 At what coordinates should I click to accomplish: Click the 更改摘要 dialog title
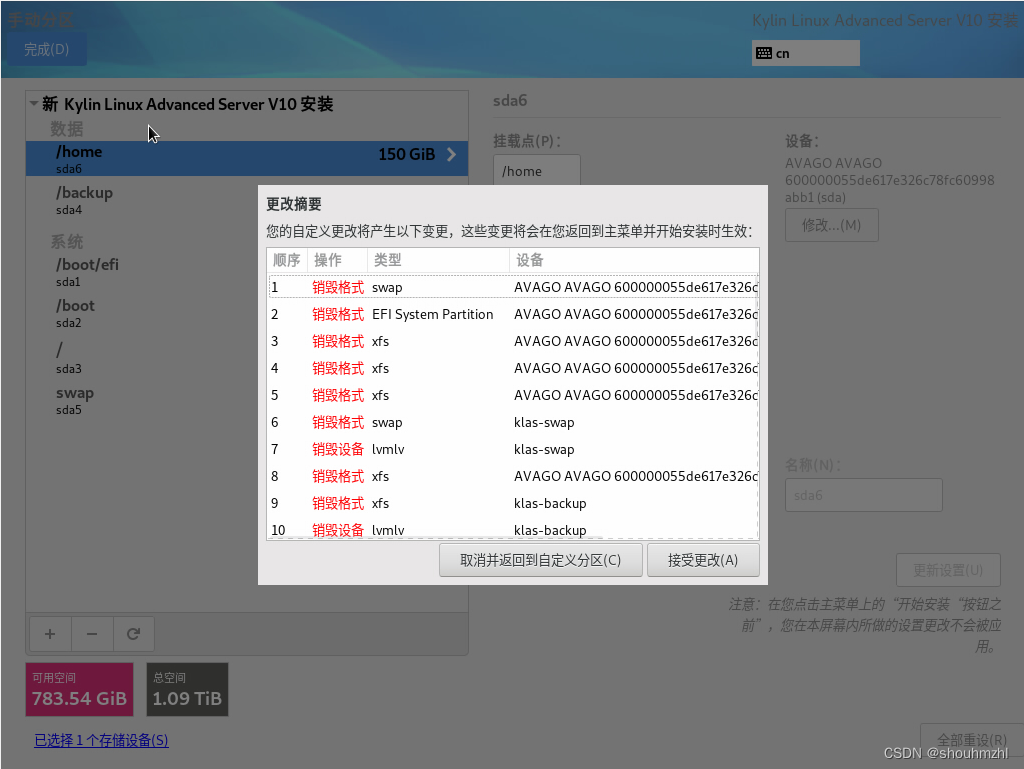(294, 204)
